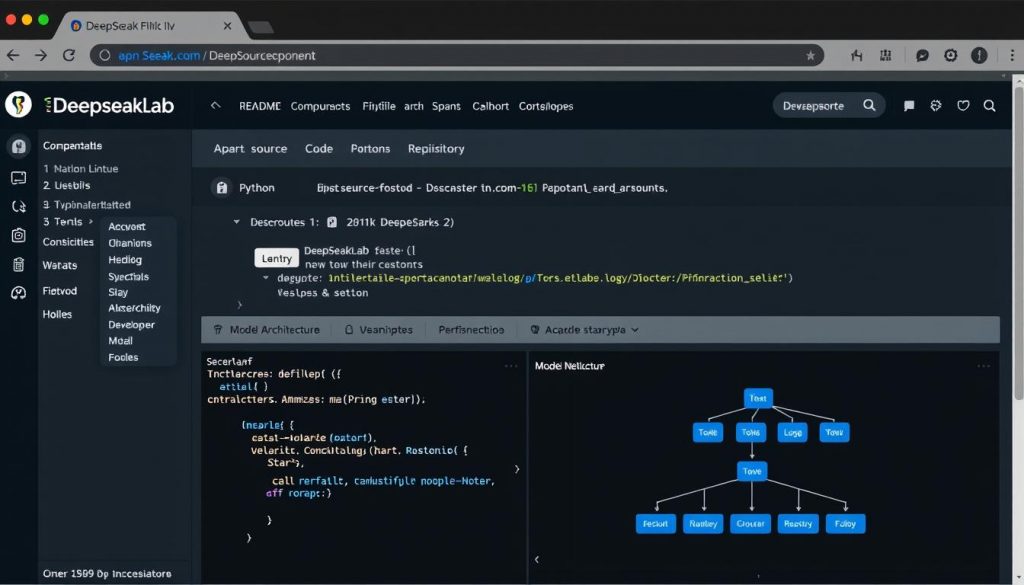Open Consicities sidebar item
1024x585 pixels.
pos(68,242)
